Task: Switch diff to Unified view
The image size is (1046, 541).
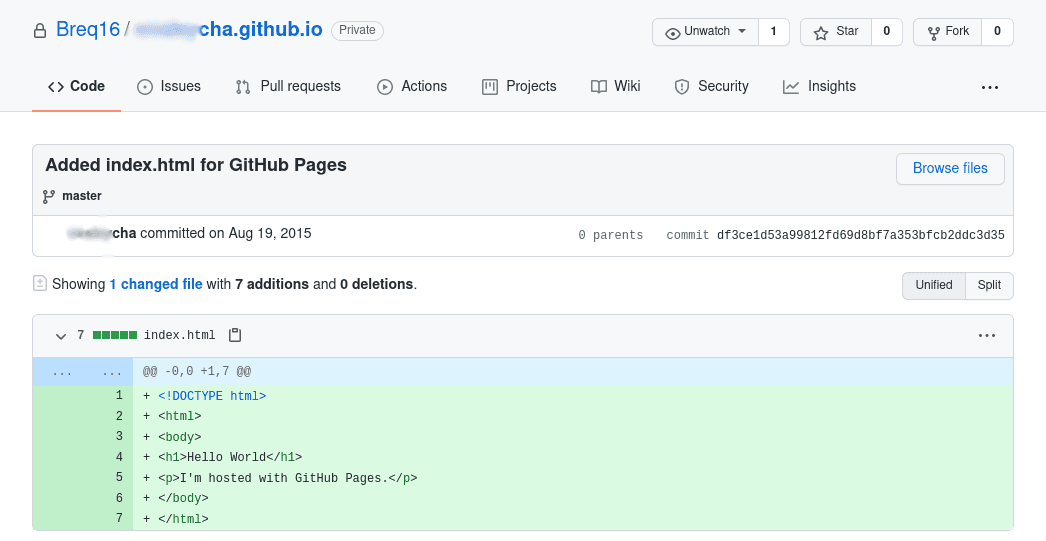Action: [x=933, y=285]
